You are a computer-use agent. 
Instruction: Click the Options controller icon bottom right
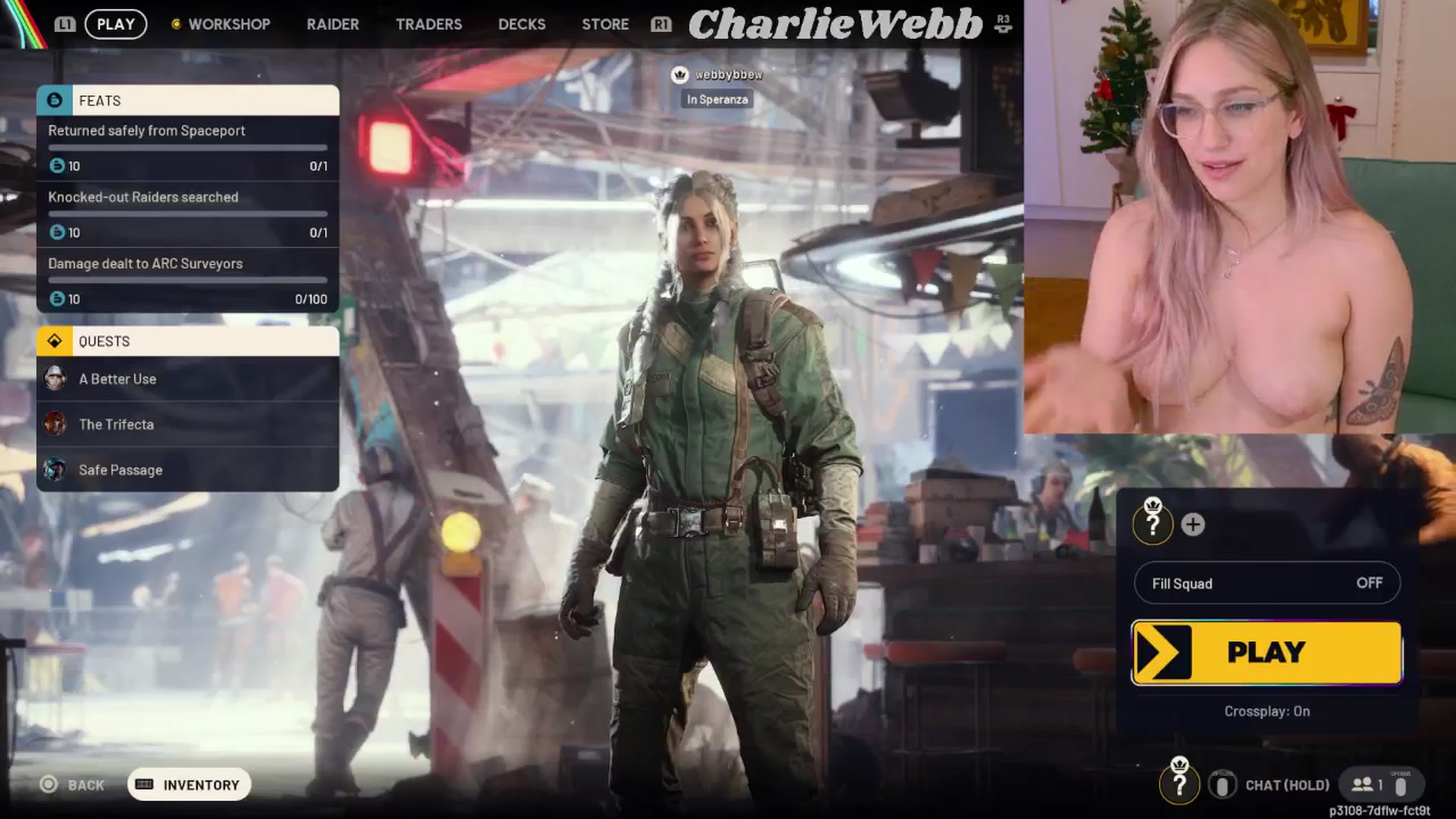[1401, 785]
